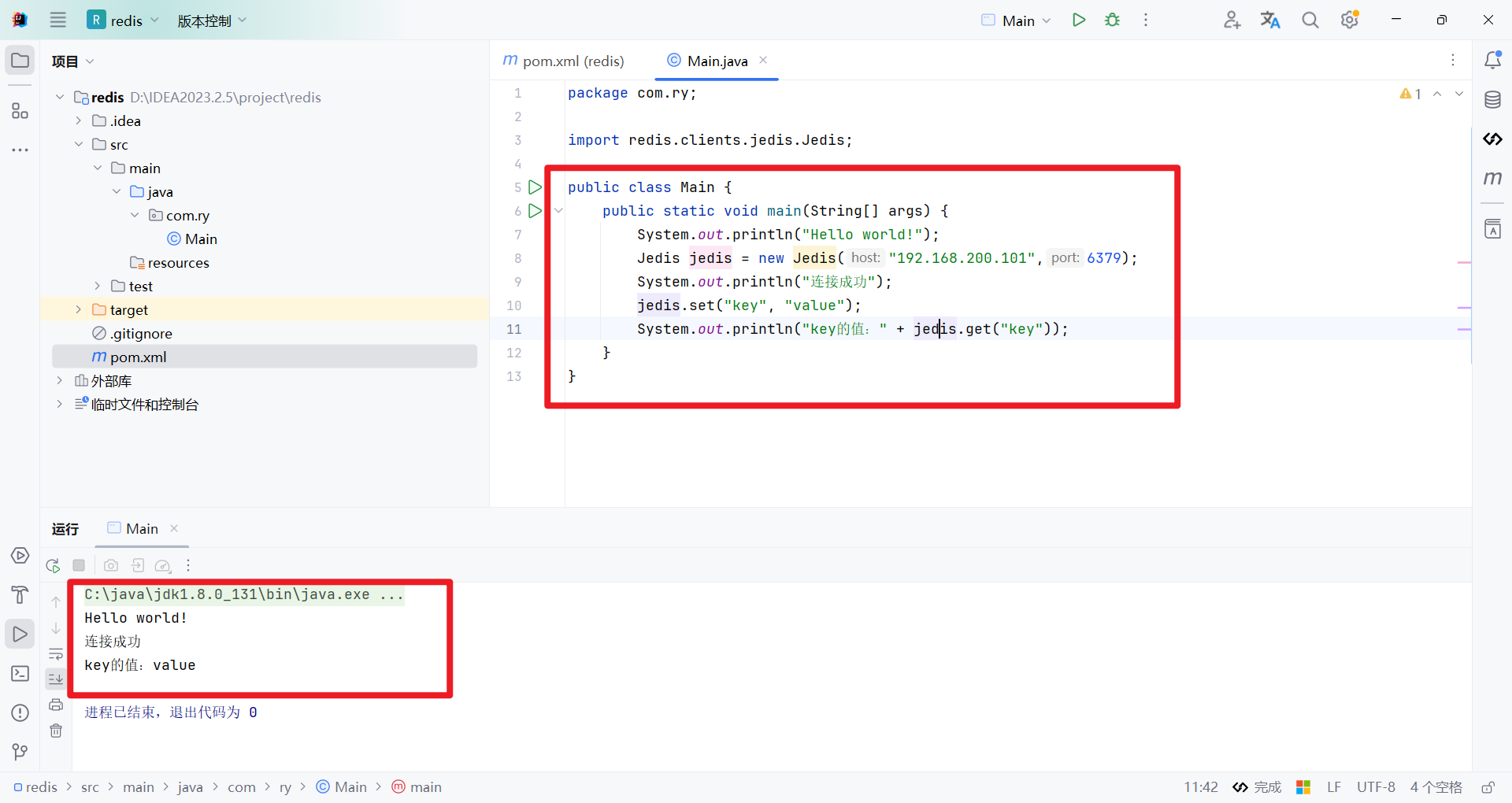Open the Database tool window

pos(1492,100)
